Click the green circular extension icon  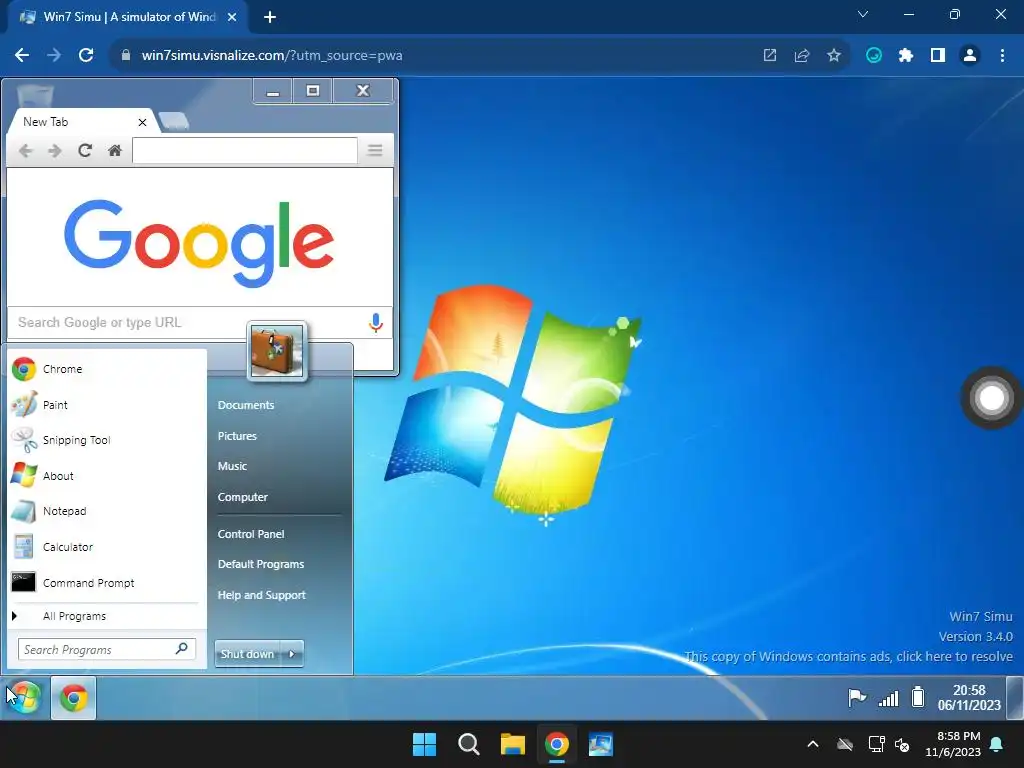[874, 56]
